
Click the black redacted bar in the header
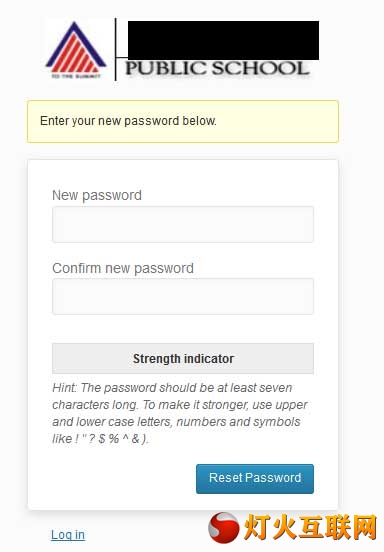click(x=223, y=40)
